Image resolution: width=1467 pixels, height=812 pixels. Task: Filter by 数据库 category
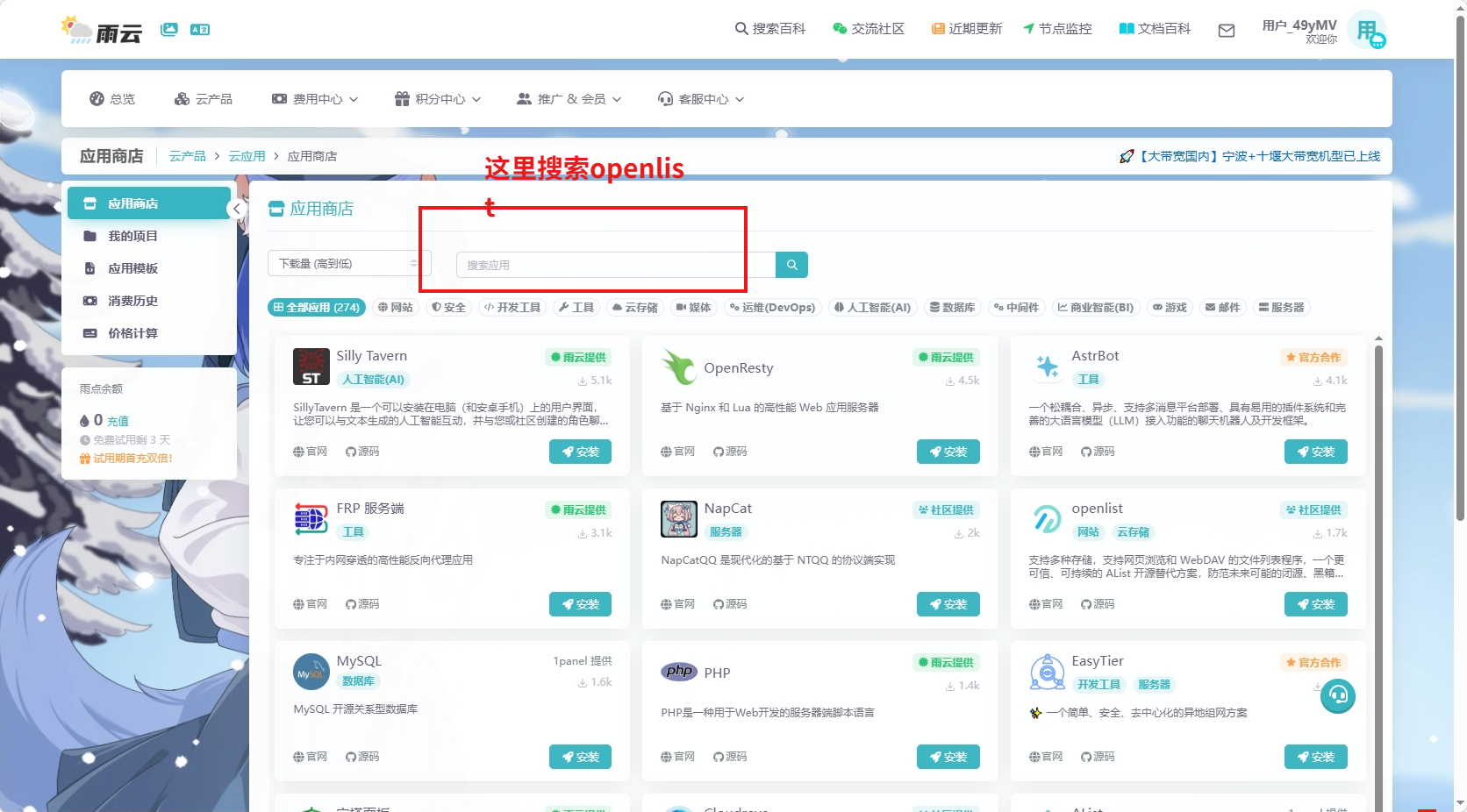[953, 308]
